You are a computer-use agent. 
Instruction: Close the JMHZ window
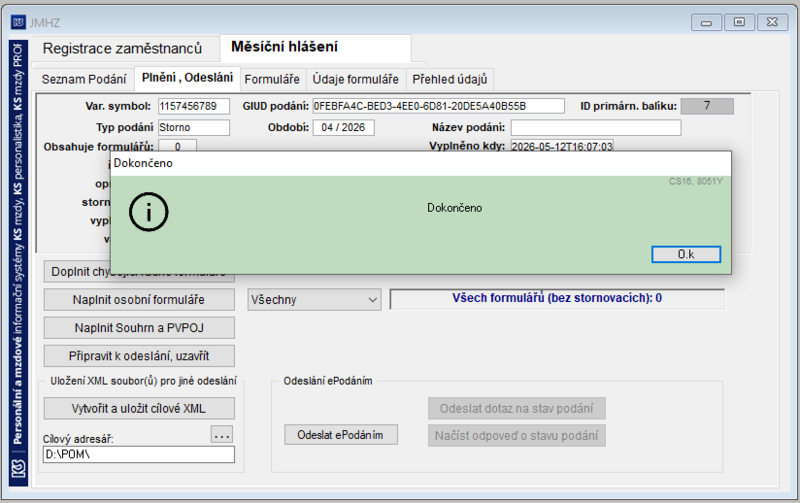point(772,22)
